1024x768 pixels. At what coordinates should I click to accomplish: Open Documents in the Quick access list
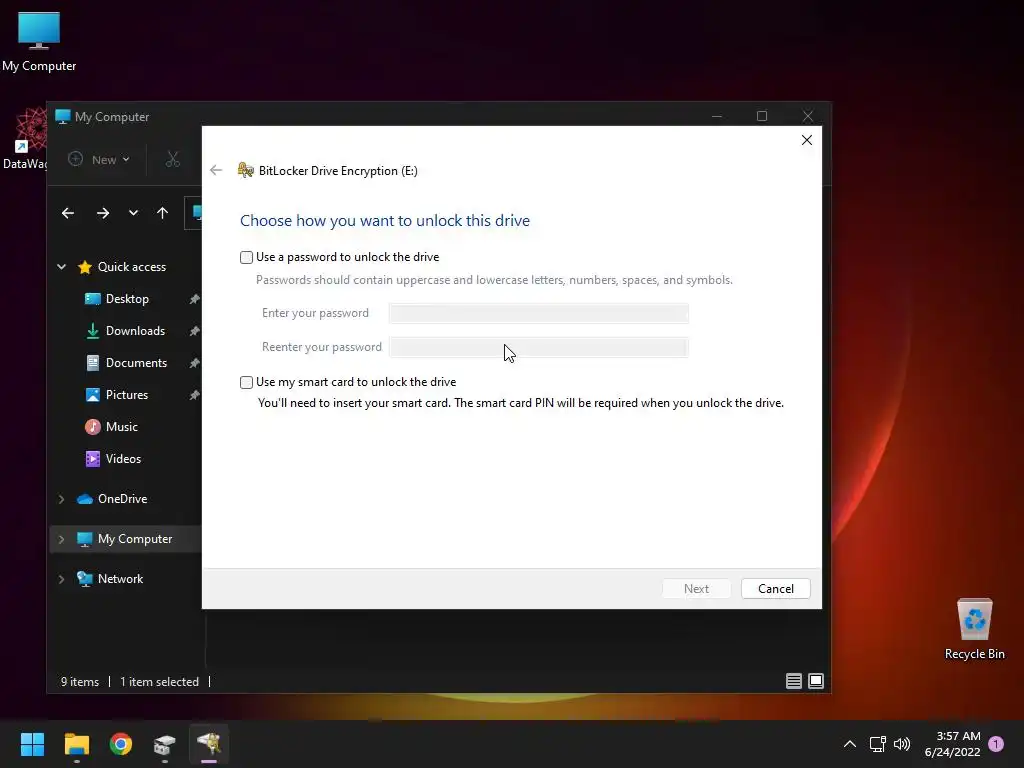click(x=136, y=362)
